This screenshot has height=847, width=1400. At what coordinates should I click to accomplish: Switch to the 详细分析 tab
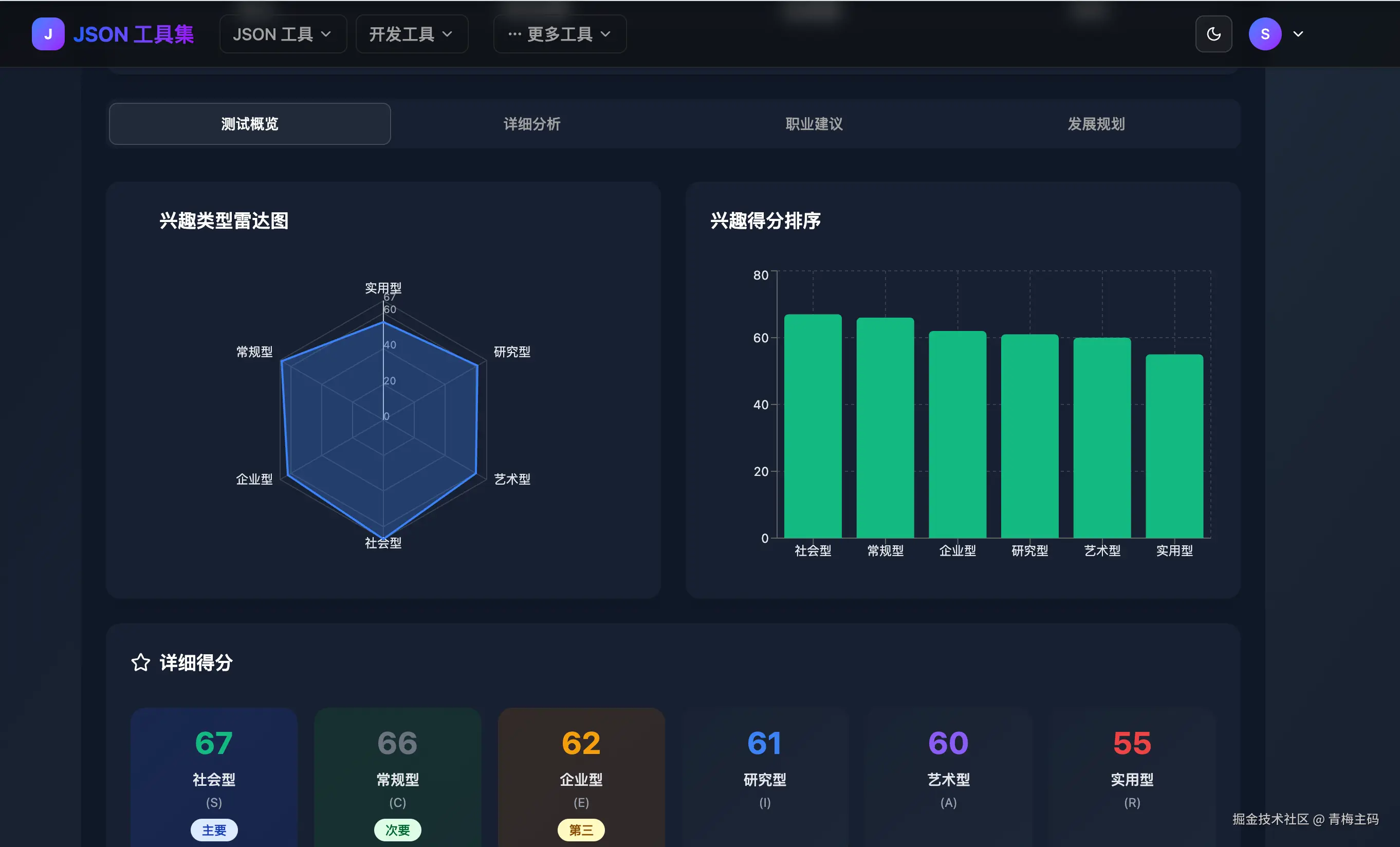pos(532,124)
